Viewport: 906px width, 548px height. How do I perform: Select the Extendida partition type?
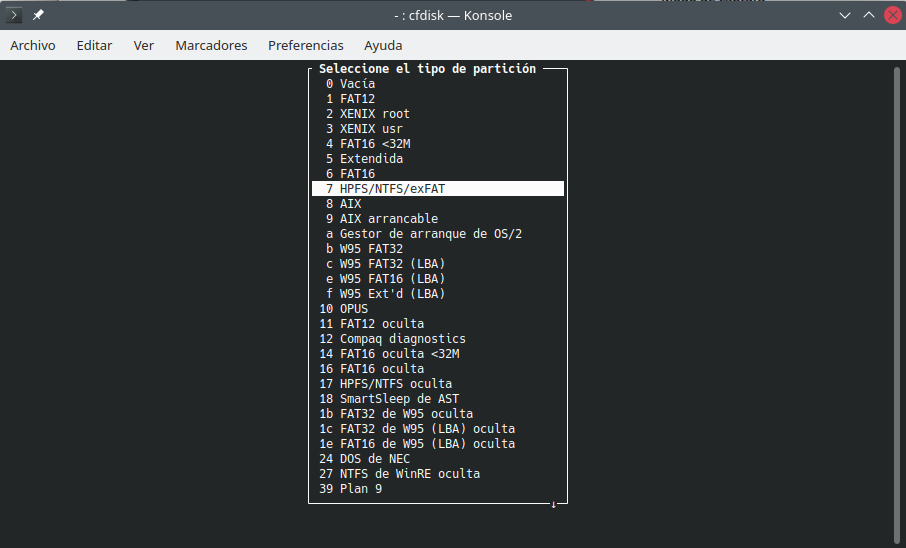pos(371,159)
